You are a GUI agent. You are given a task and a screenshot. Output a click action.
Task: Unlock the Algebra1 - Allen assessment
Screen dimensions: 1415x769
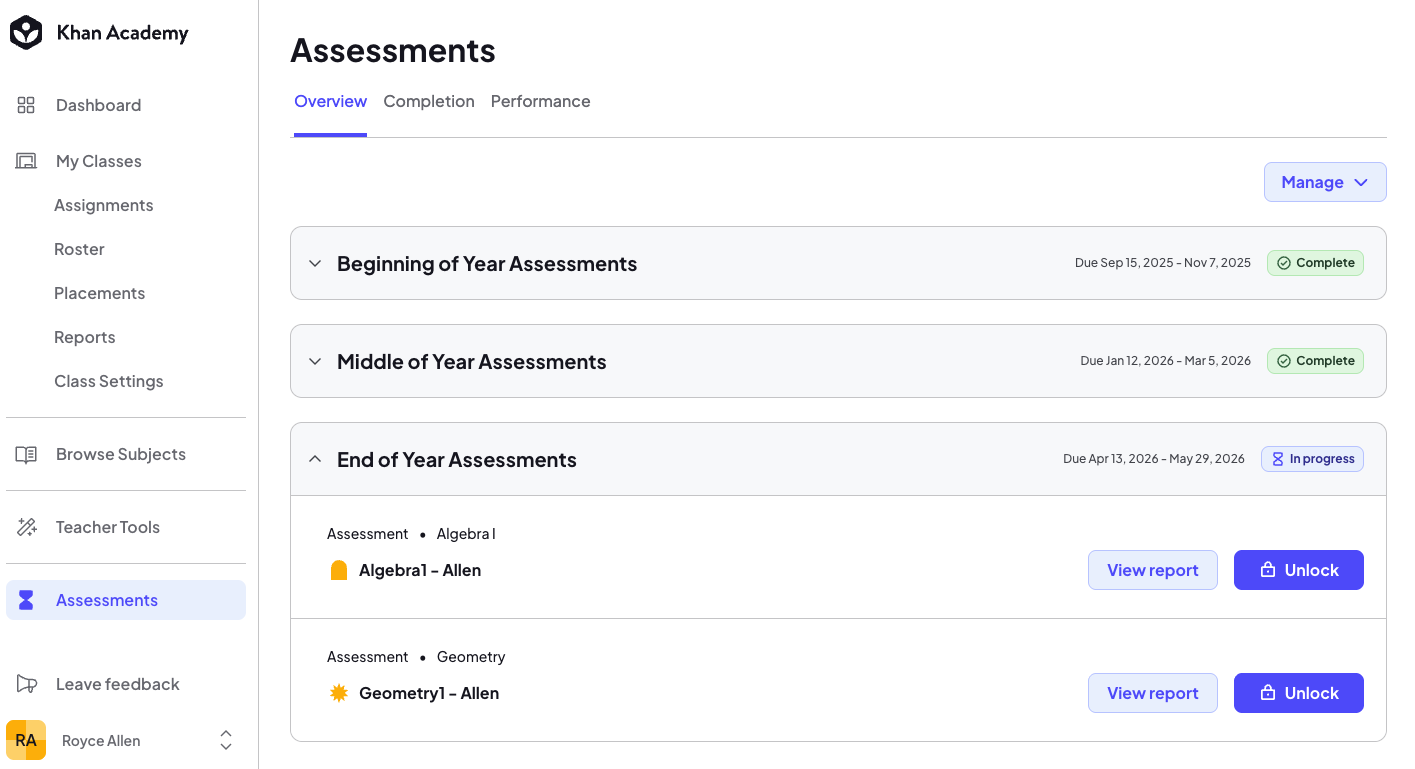1299,570
